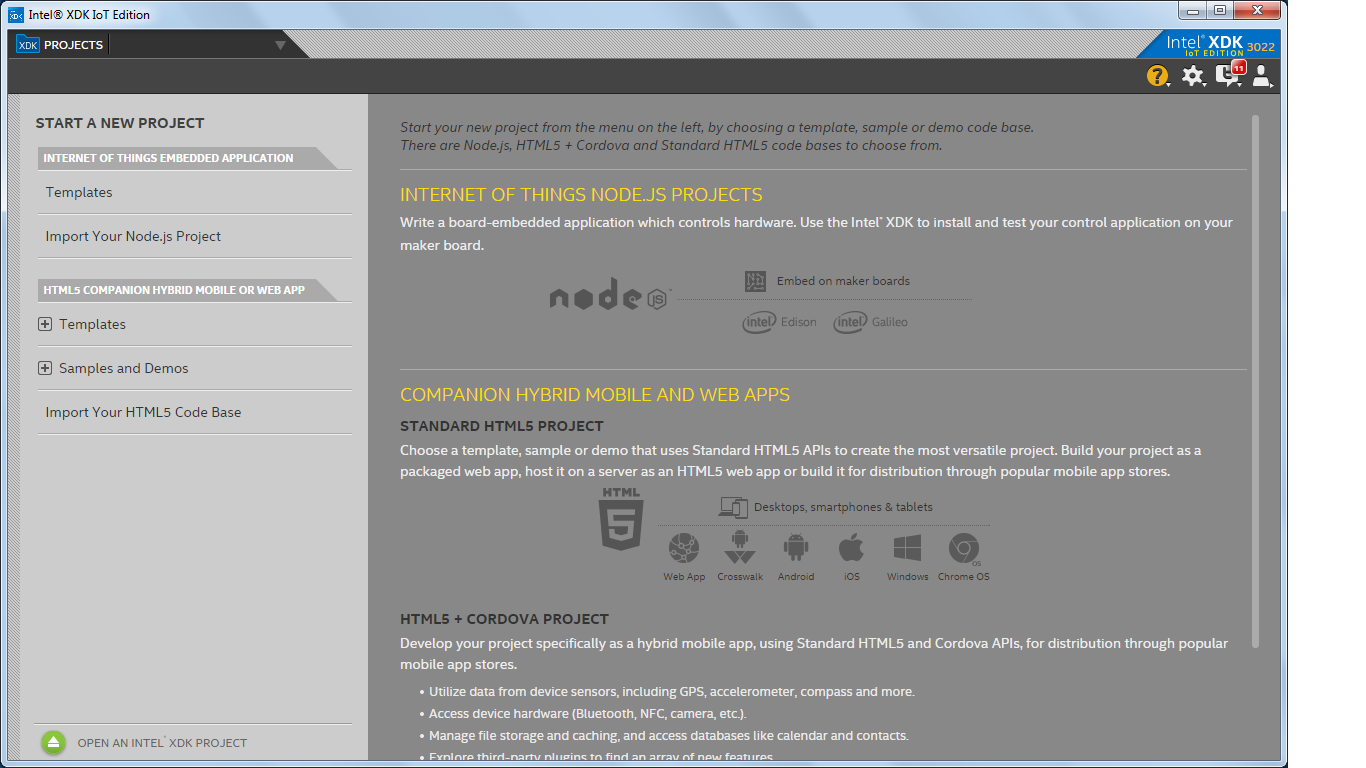The image size is (1366, 768).
Task: Click OPEN AN INTEL XDK PROJECT
Action: click(162, 743)
